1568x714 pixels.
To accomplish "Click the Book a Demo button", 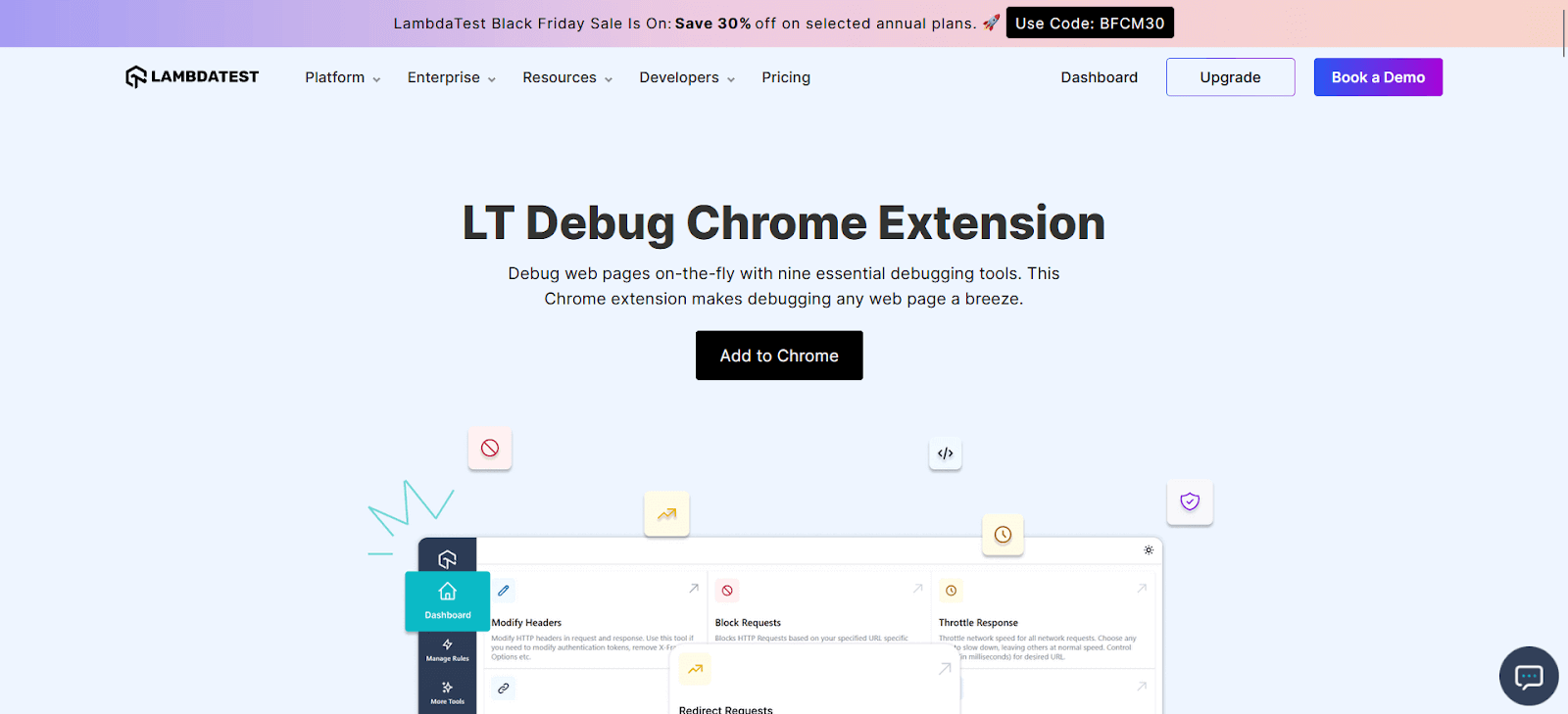I will pyautogui.click(x=1378, y=77).
